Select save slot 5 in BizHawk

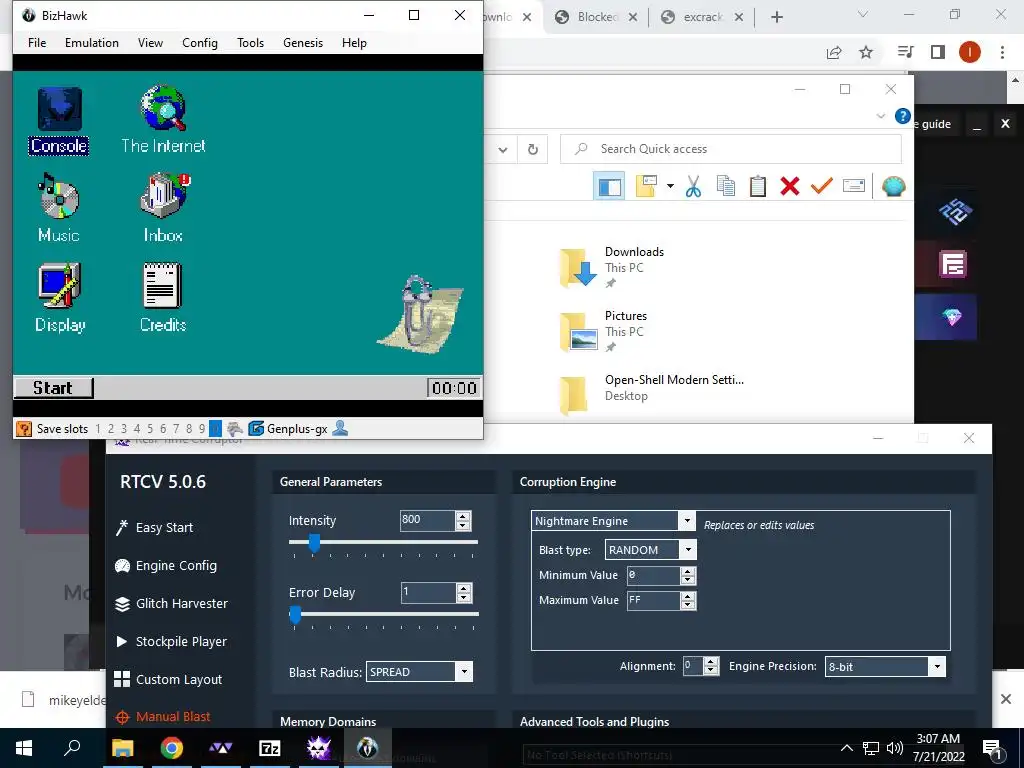coord(150,428)
